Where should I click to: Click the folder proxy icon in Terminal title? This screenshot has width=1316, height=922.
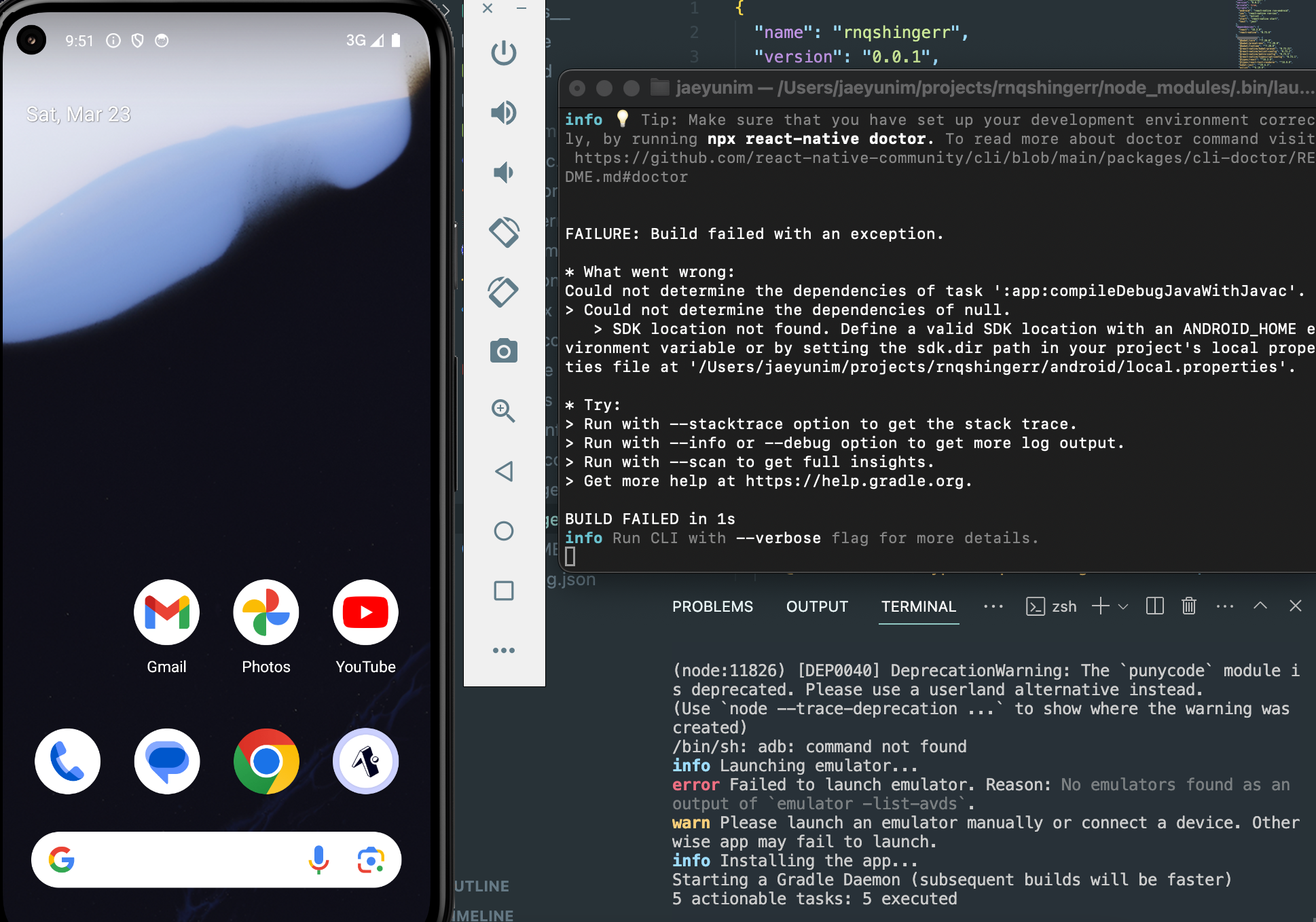659,87
